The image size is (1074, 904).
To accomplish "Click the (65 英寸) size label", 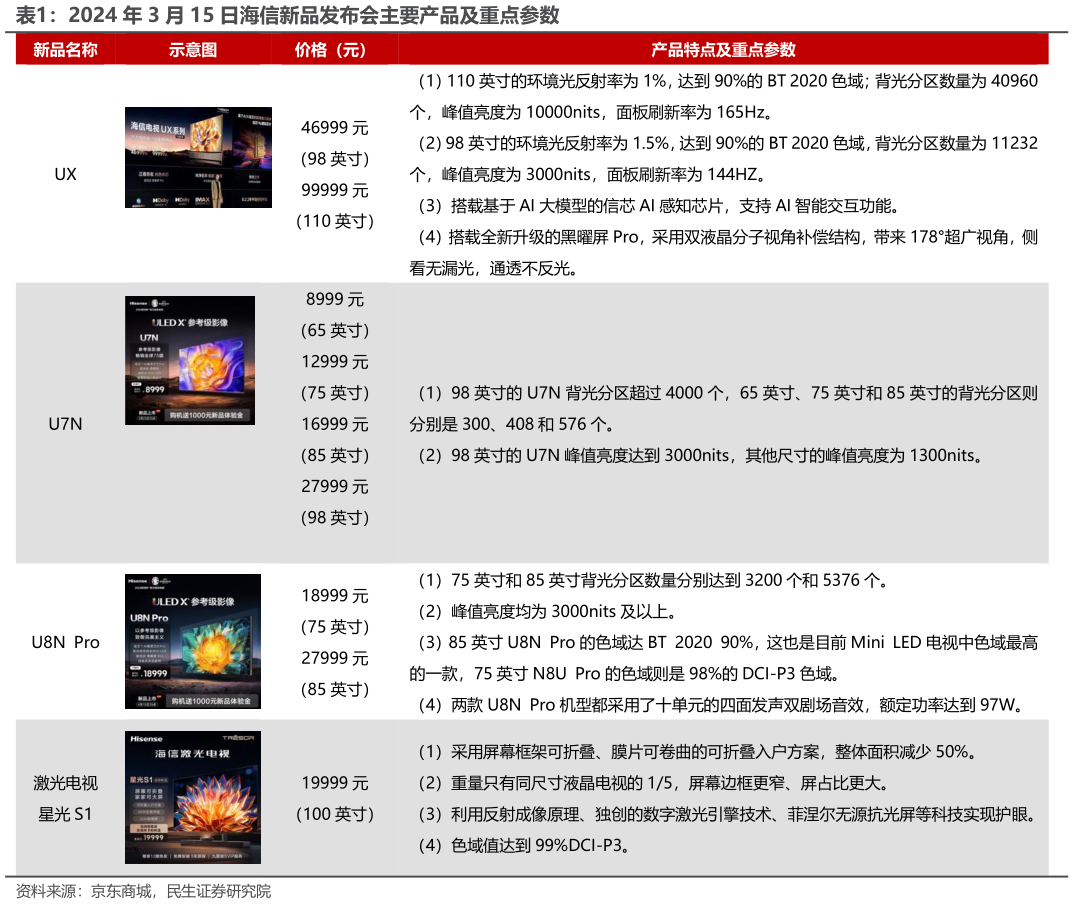I will tap(335, 331).
